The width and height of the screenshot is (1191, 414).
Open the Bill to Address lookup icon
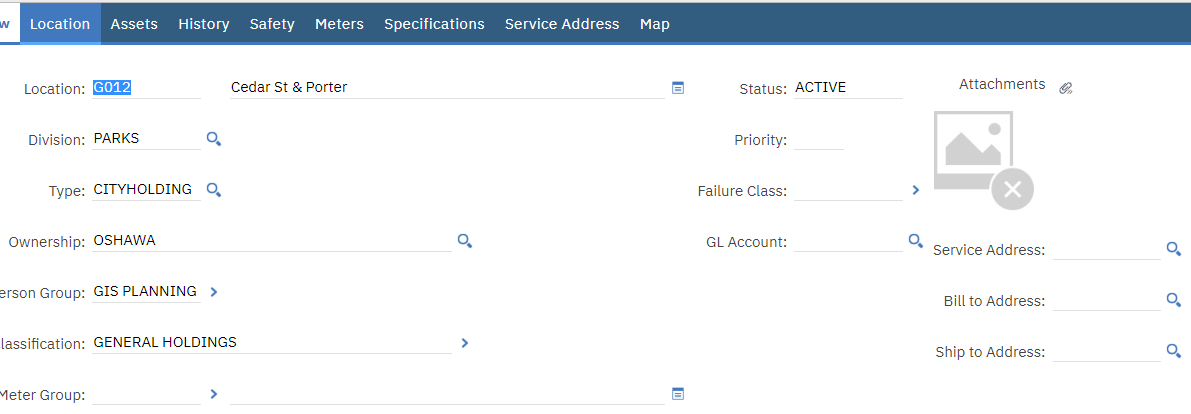(x=1174, y=300)
